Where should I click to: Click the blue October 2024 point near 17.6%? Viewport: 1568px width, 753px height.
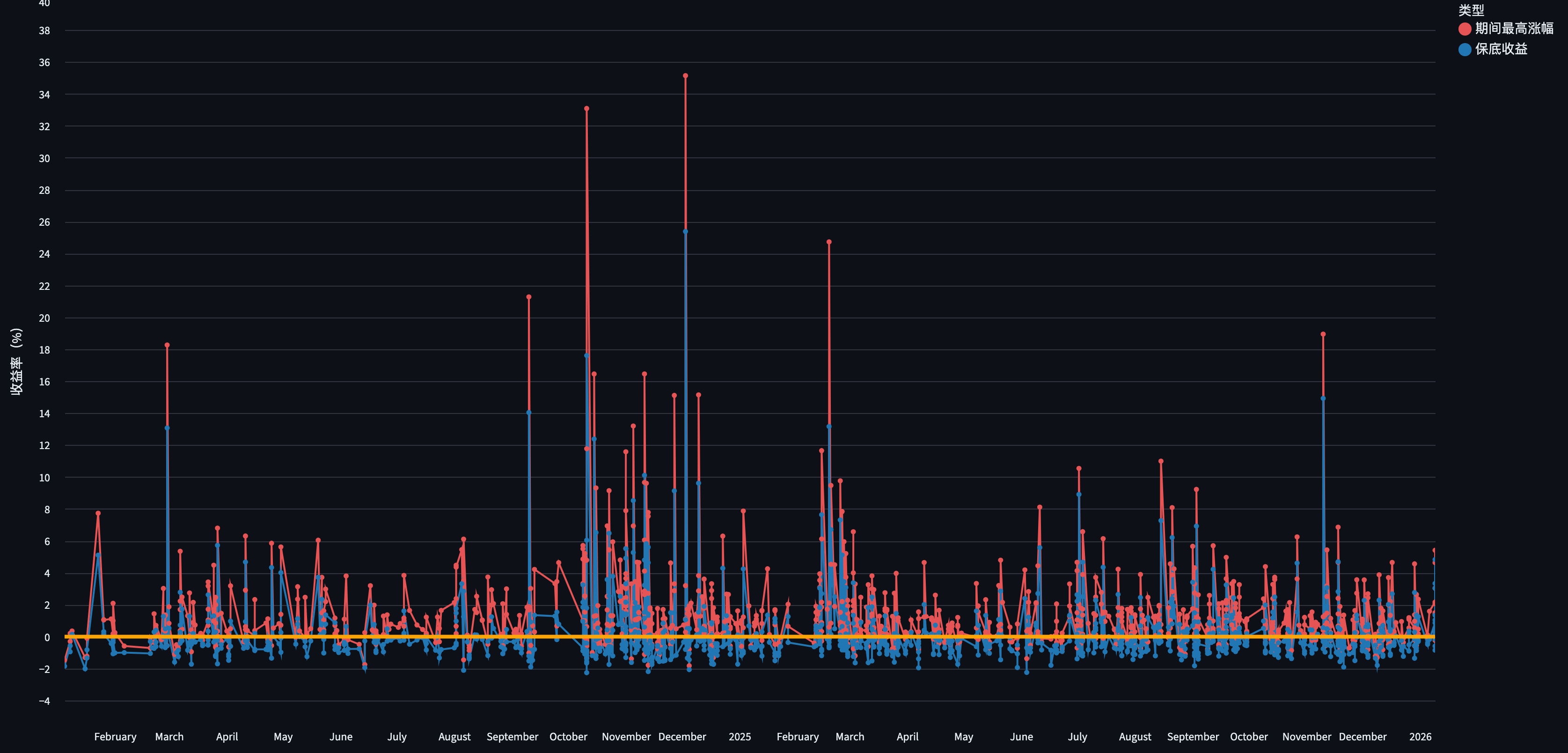[586, 356]
